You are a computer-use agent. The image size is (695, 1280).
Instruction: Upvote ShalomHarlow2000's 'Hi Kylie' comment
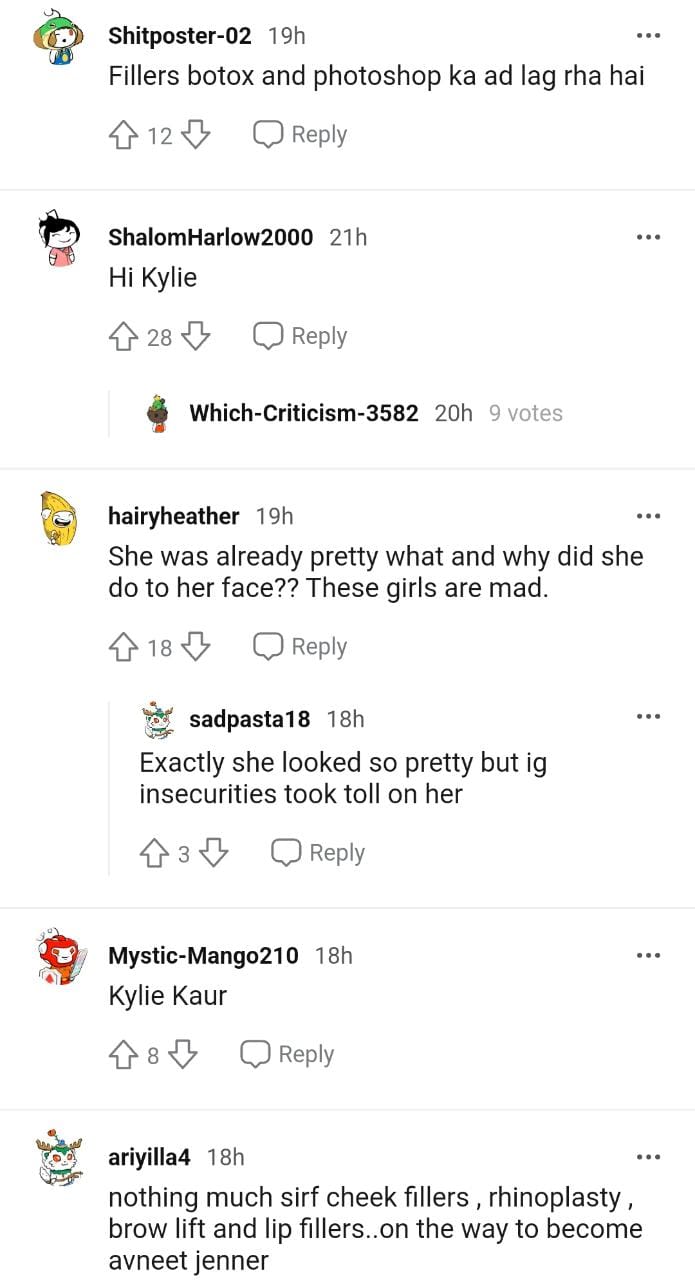pyautogui.click(x=123, y=337)
